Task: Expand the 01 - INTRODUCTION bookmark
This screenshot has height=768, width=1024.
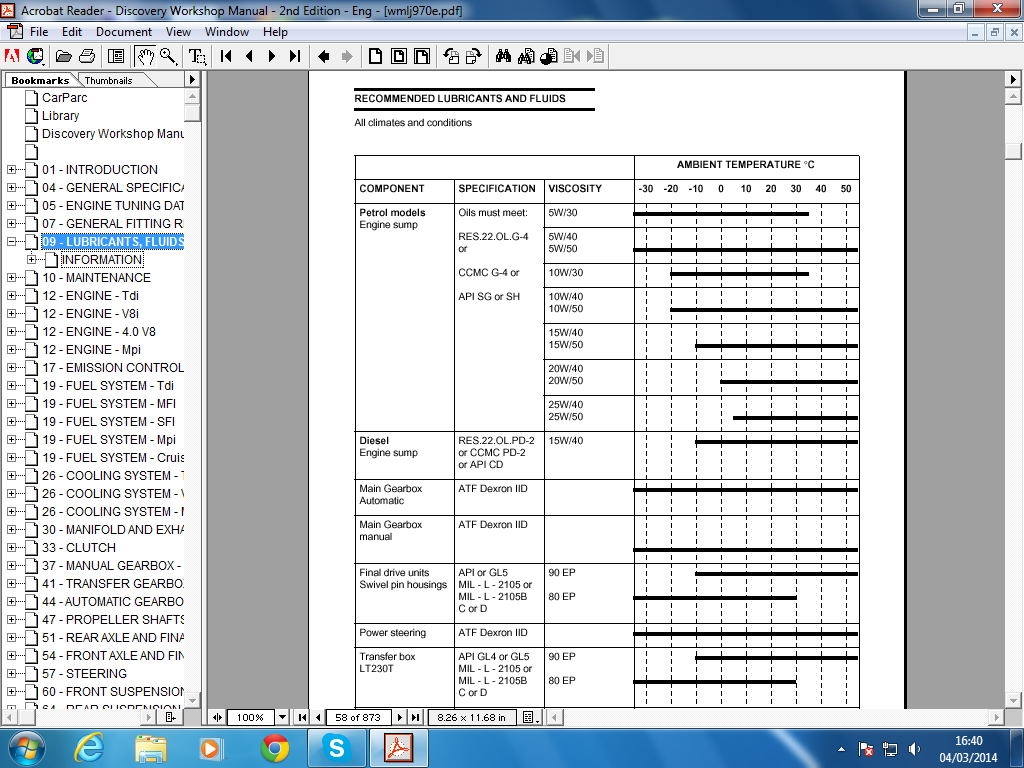Action: coord(12,170)
